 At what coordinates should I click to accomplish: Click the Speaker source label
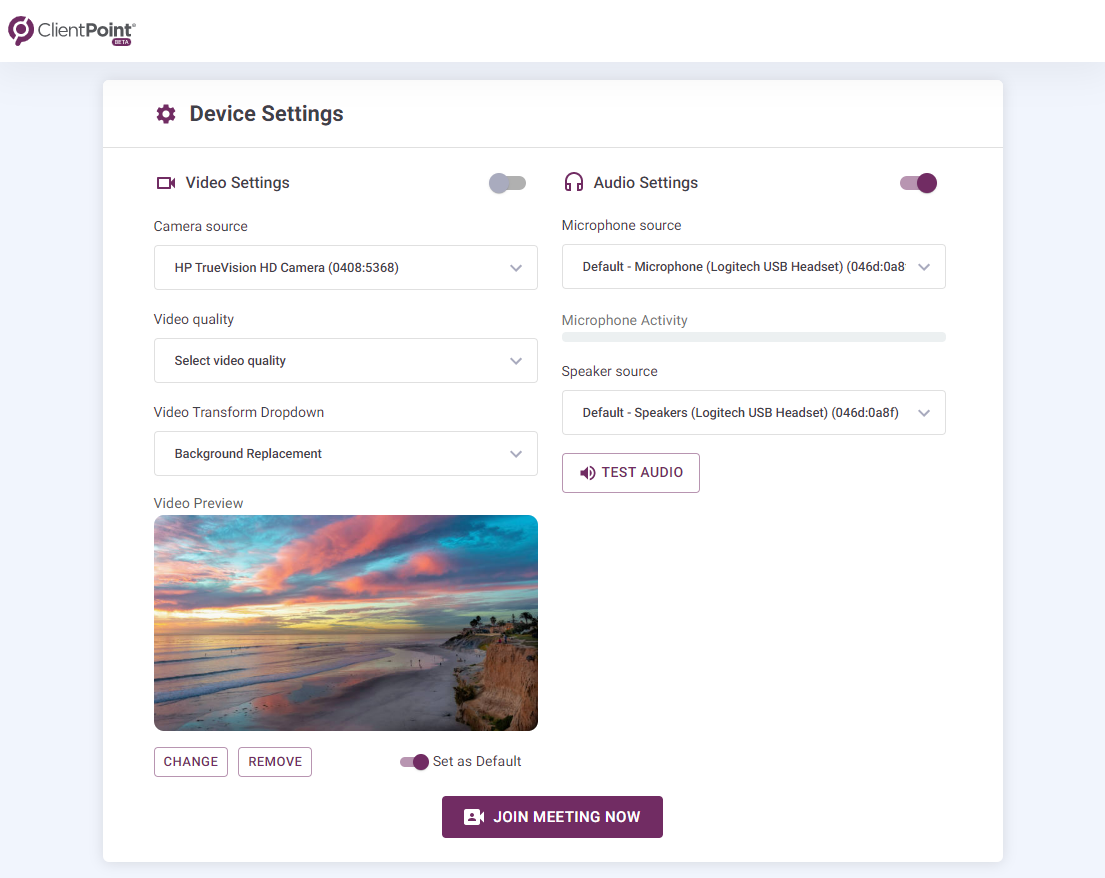coord(610,371)
